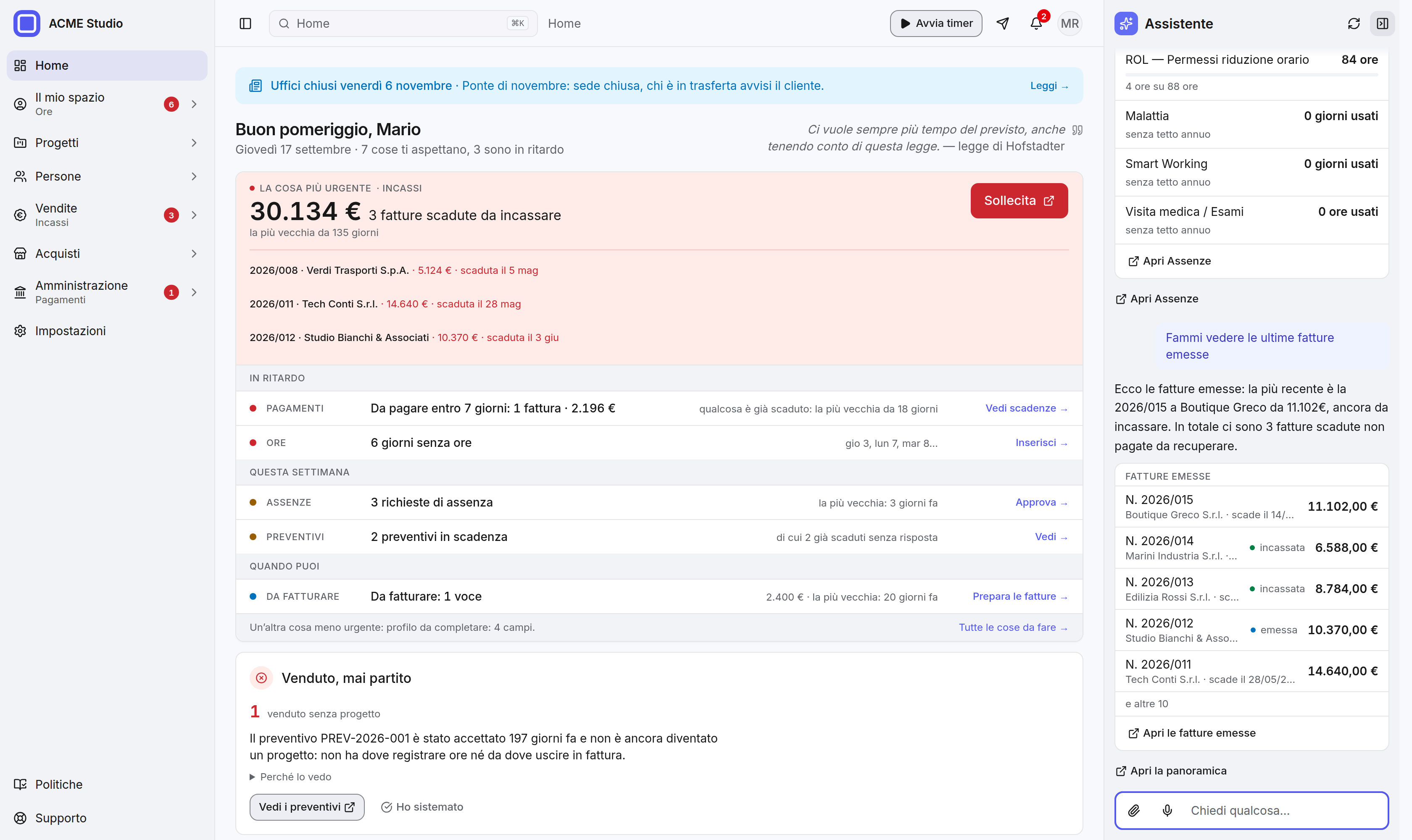Viewport: 1412px width, 840px height.
Task: Open Prepara le fatture link
Action: (x=1020, y=596)
